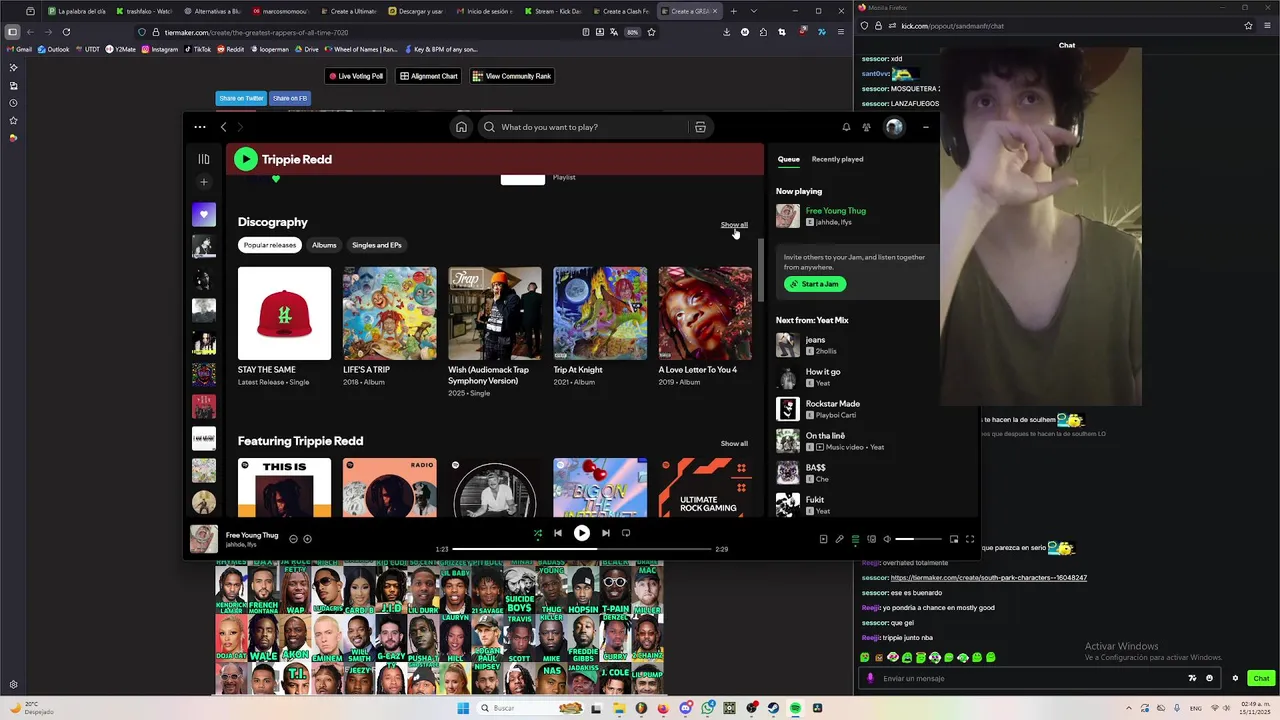Screen dimensions: 1280x720
Task: Skip to the previous track
Action: (x=558, y=533)
